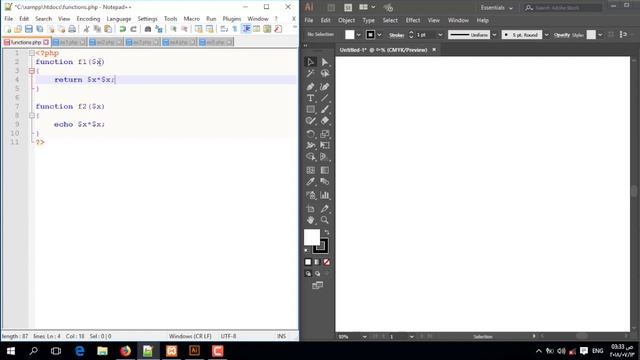The width and height of the screenshot is (640, 360).
Task: Activate the Hand tool
Action: pyautogui.click(x=310, y=220)
